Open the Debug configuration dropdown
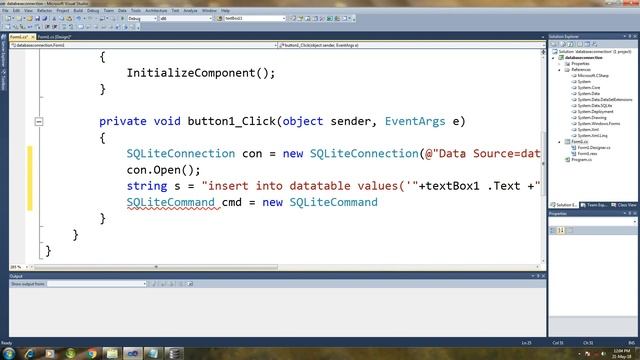The image size is (640, 360). point(142,18)
